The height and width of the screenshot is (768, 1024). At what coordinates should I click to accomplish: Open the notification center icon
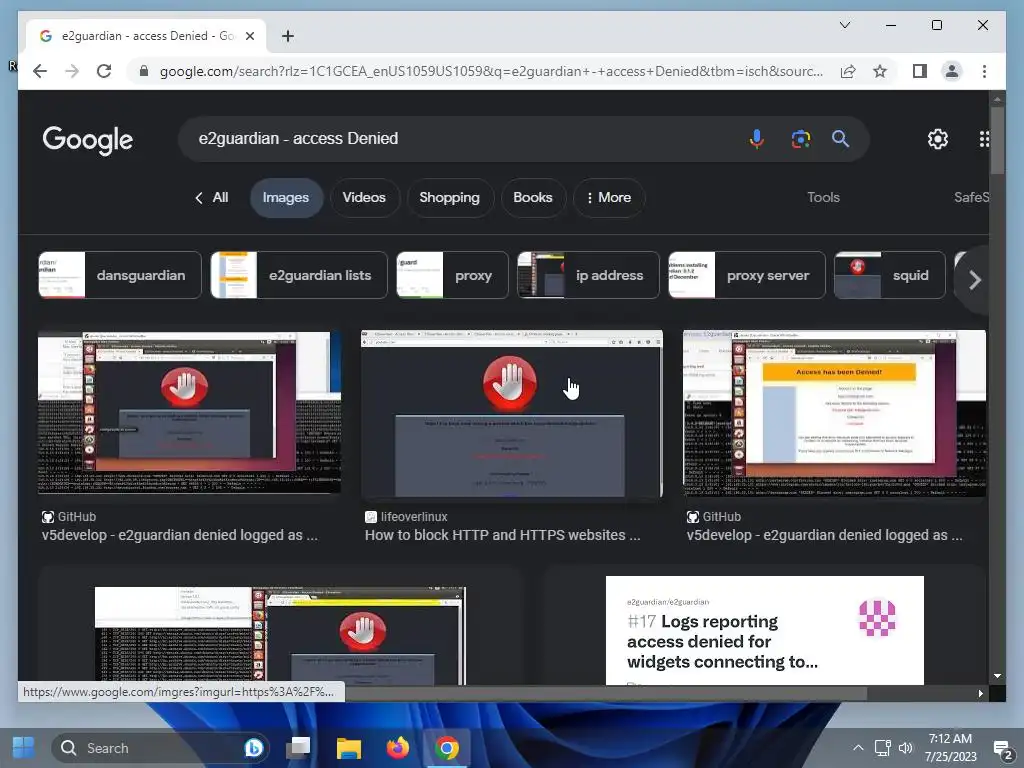coord(1002,748)
